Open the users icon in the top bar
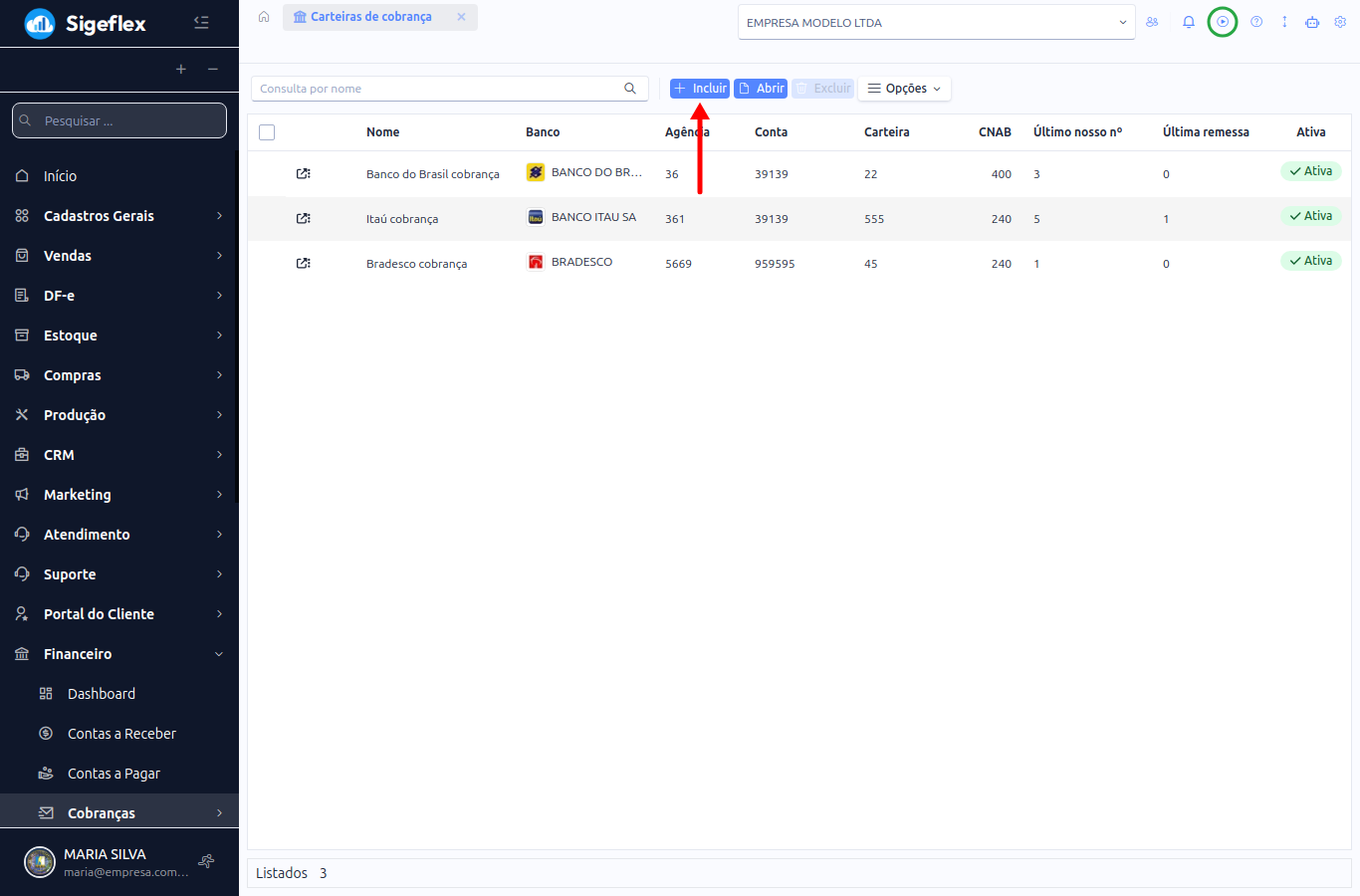This screenshot has width=1360, height=896. 1152,22
